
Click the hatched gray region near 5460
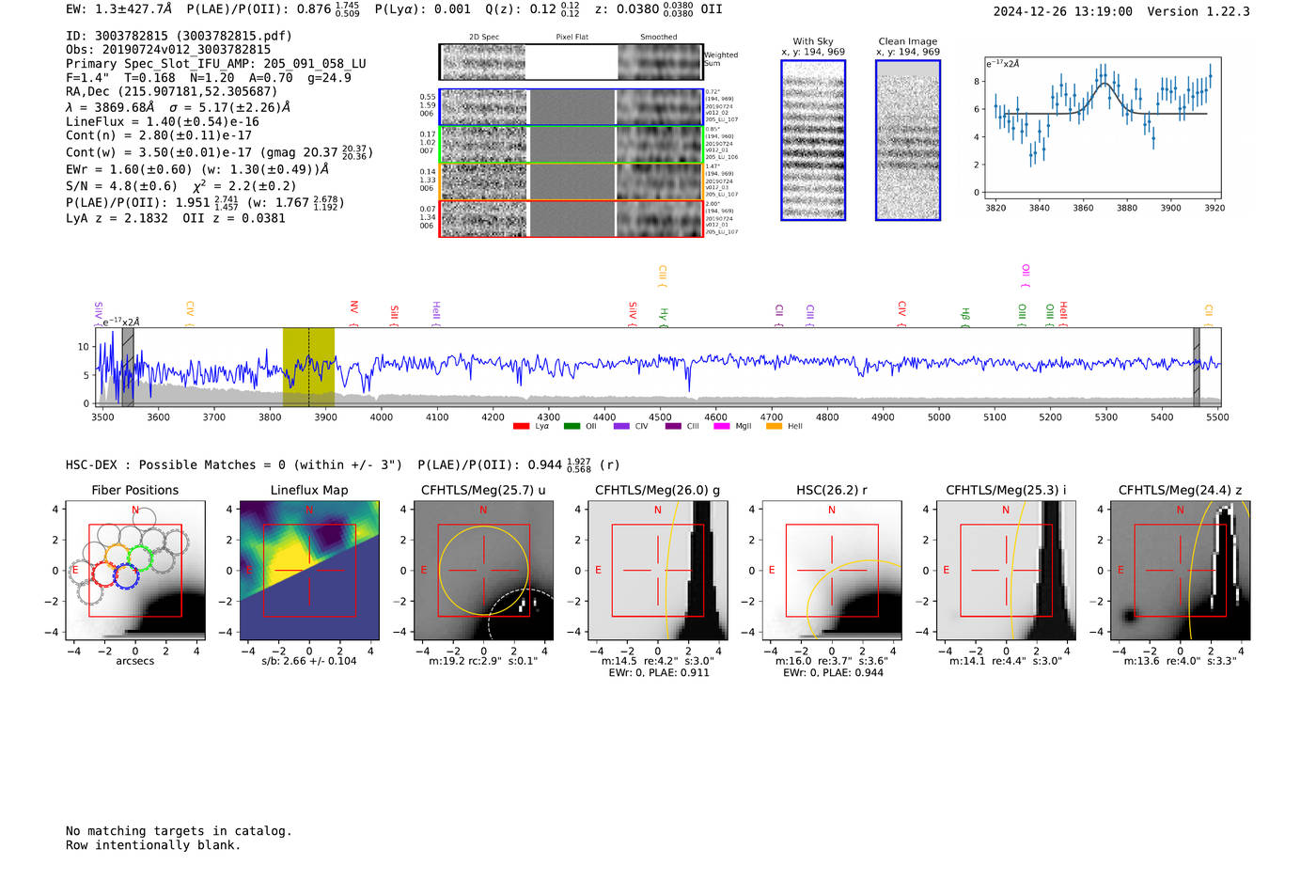1197,367
